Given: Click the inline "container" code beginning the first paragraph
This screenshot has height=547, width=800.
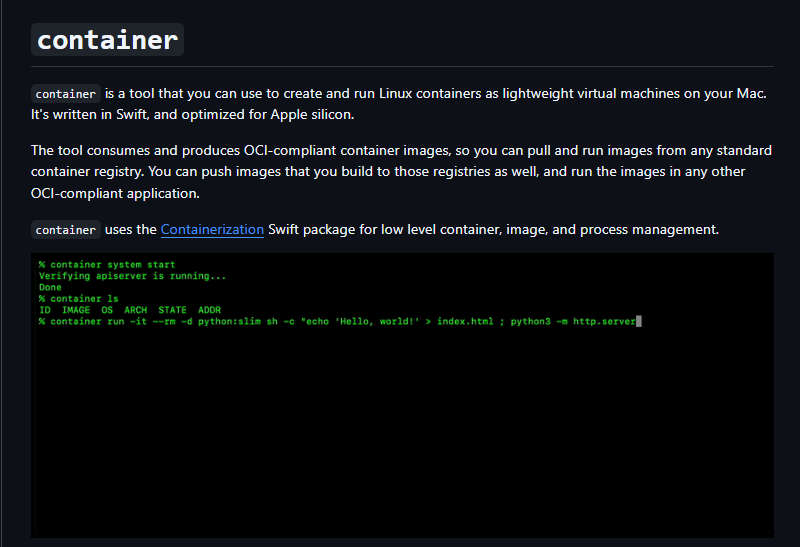Looking at the screenshot, I should [65, 94].
